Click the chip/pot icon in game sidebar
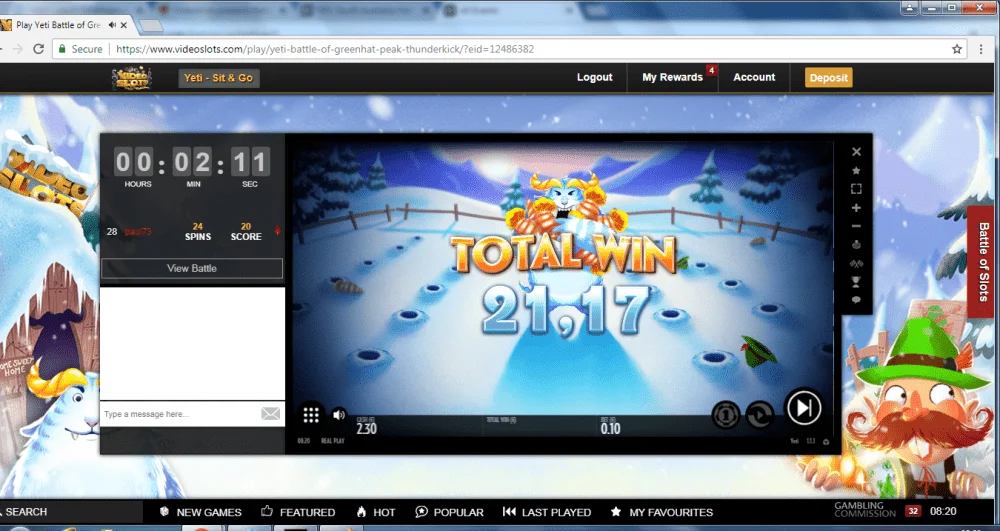Image resolution: width=1000 pixels, height=531 pixels. pyautogui.click(x=857, y=245)
